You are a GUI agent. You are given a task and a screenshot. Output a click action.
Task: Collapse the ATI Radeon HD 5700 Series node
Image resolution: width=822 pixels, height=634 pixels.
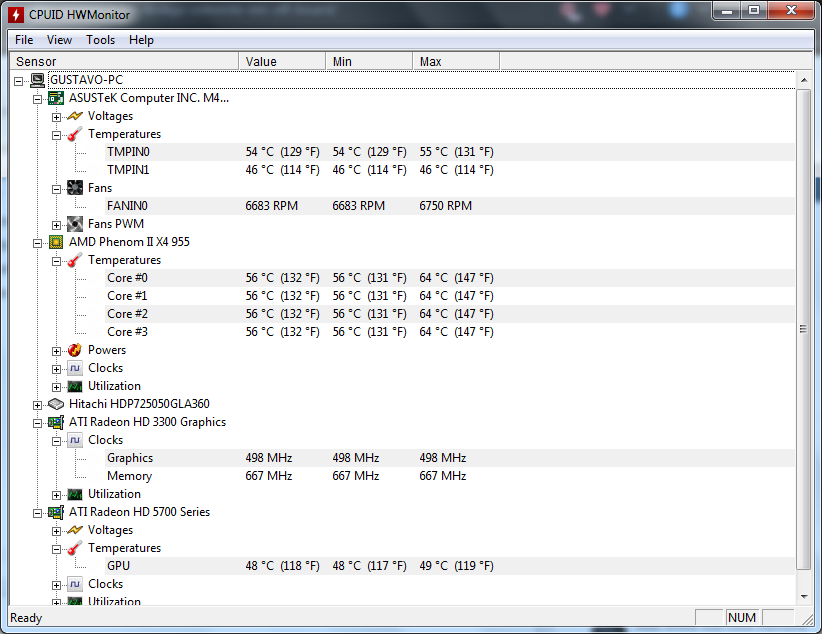coord(38,513)
